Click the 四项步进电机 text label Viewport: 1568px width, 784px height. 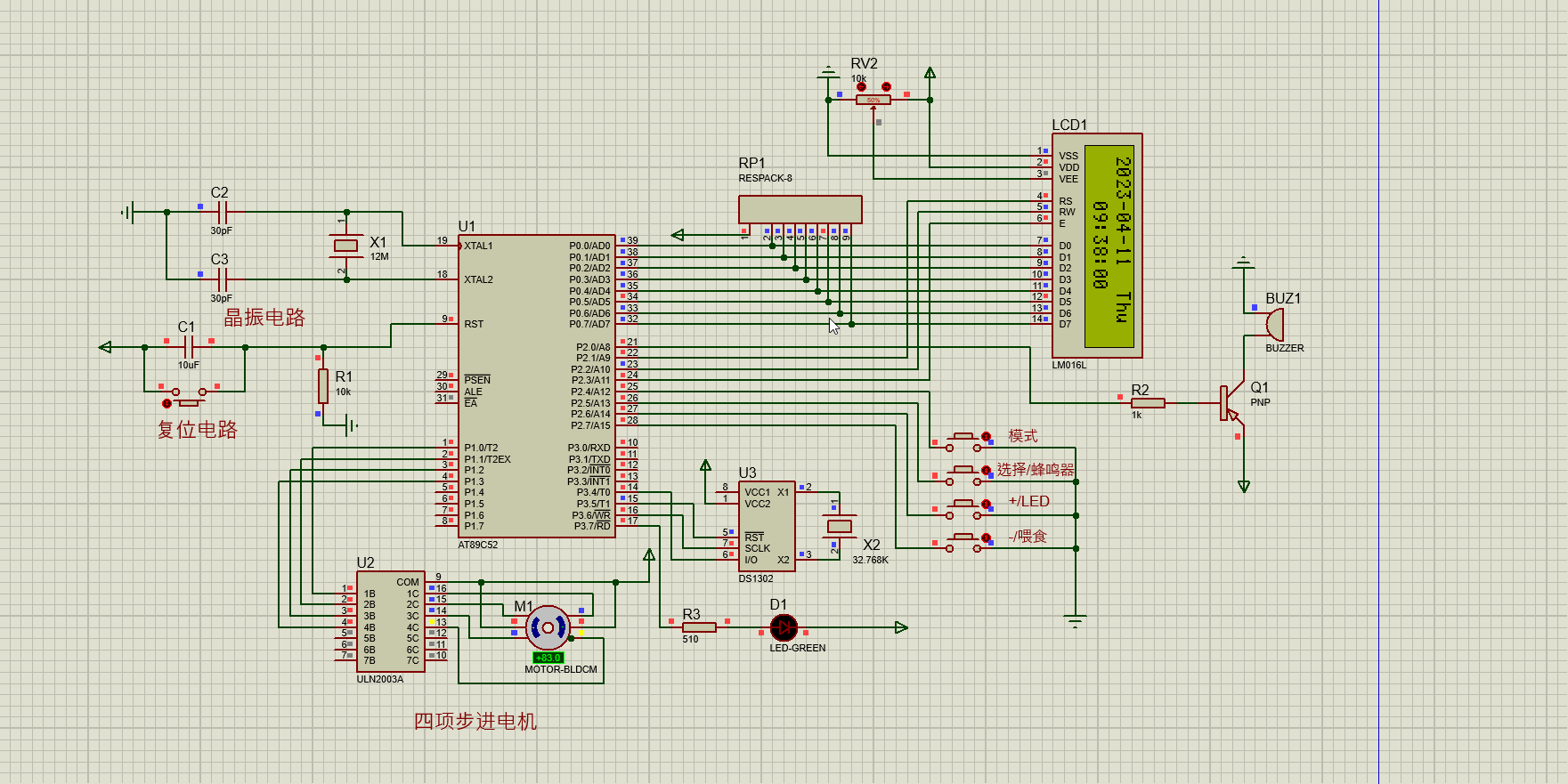point(475,721)
